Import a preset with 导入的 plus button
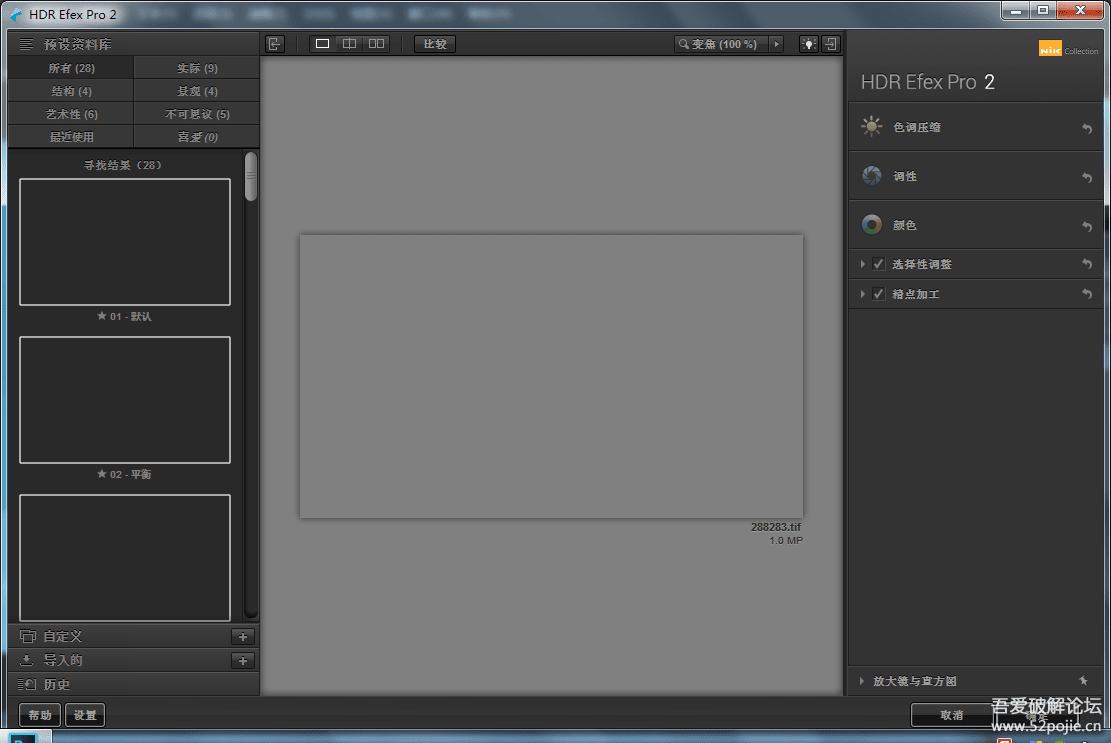The height and width of the screenshot is (743, 1111). 242,661
